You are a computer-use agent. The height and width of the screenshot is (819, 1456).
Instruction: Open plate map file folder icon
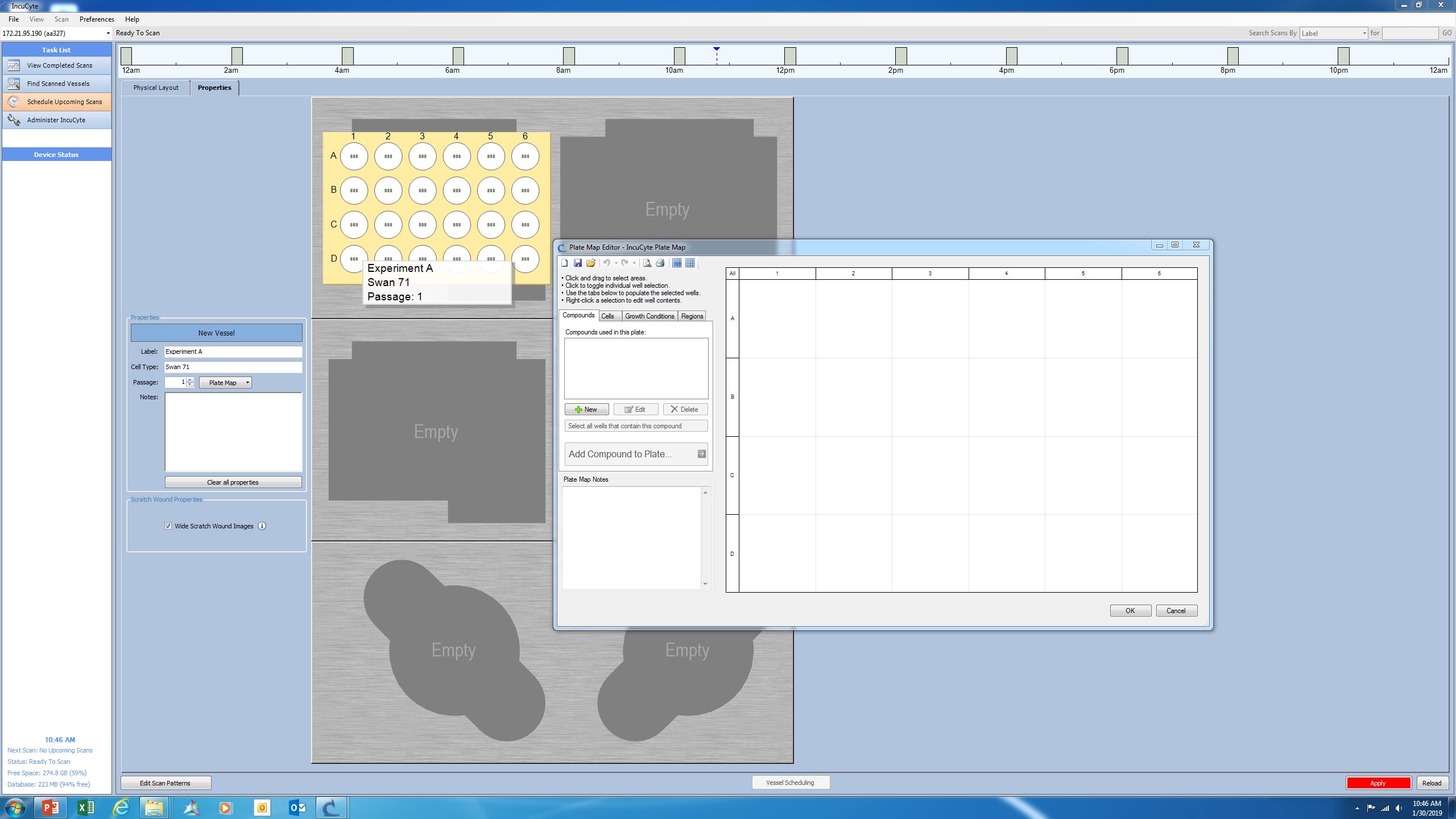click(591, 263)
